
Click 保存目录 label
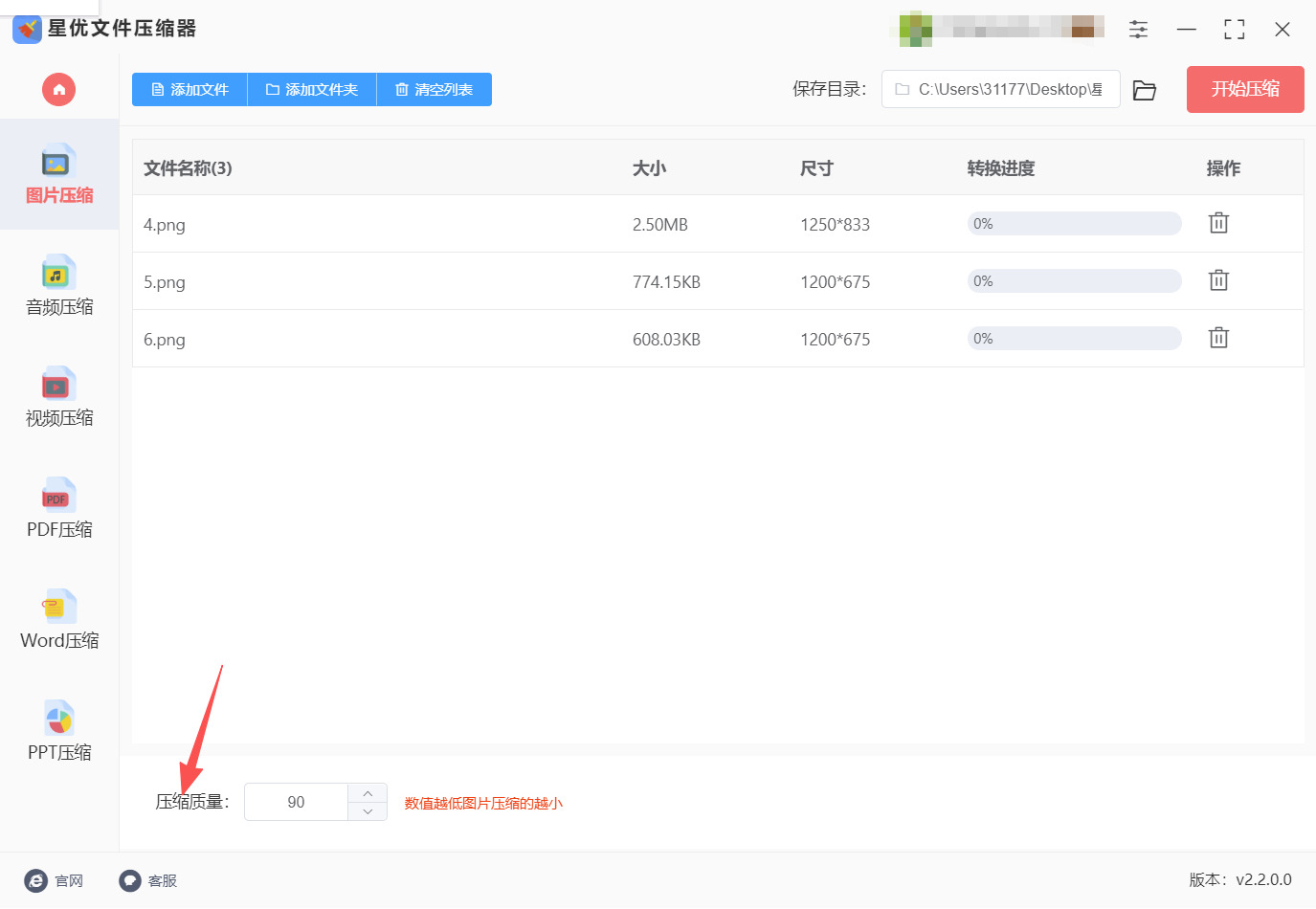(829, 89)
